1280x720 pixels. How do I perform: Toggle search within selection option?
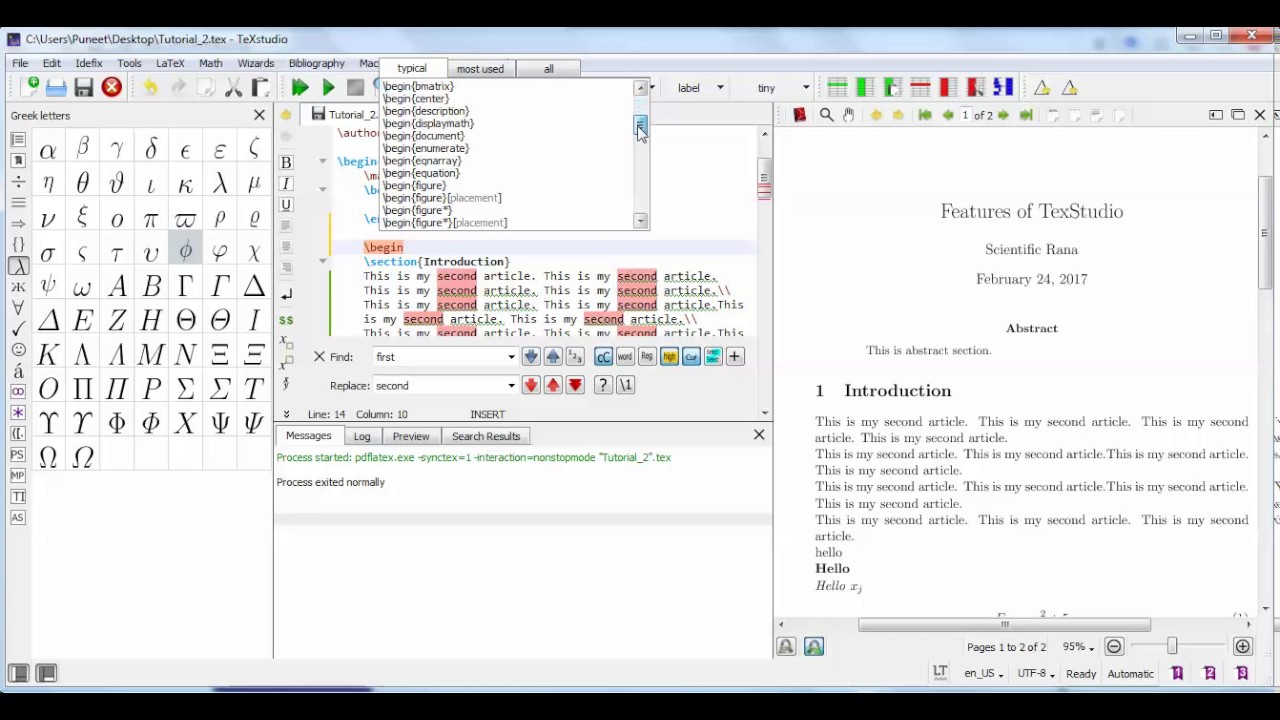(x=713, y=357)
